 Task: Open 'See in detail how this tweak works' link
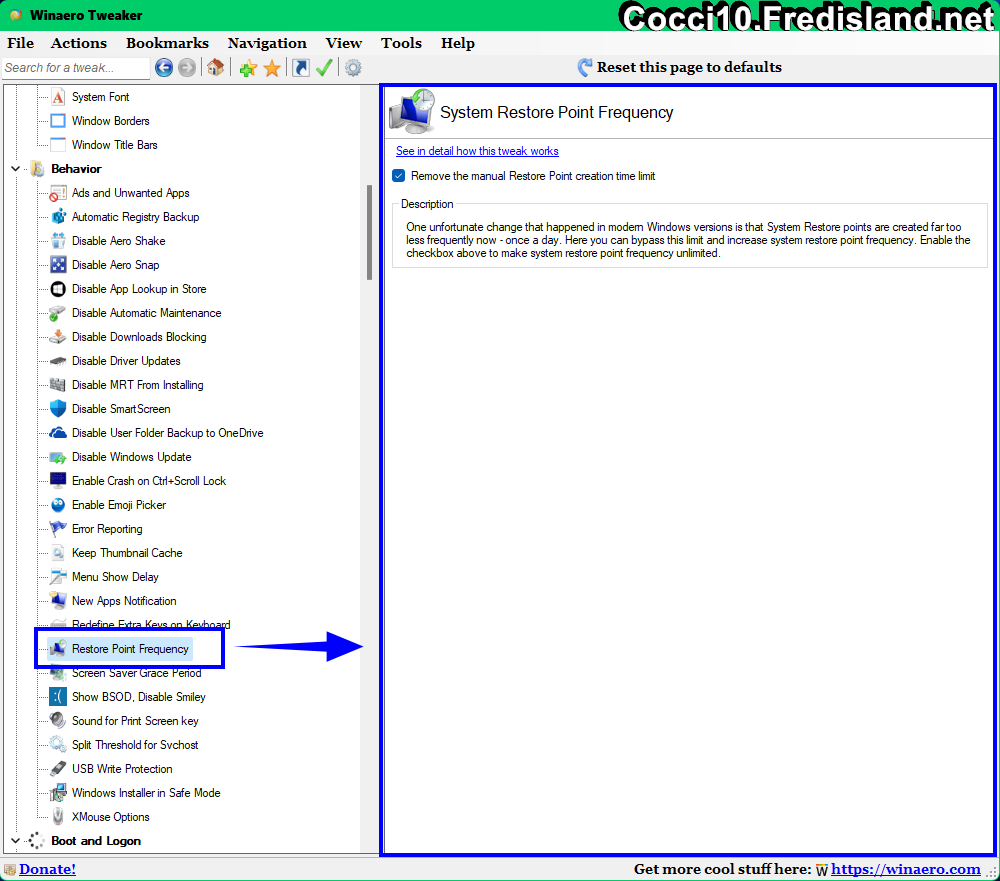(x=477, y=151)
